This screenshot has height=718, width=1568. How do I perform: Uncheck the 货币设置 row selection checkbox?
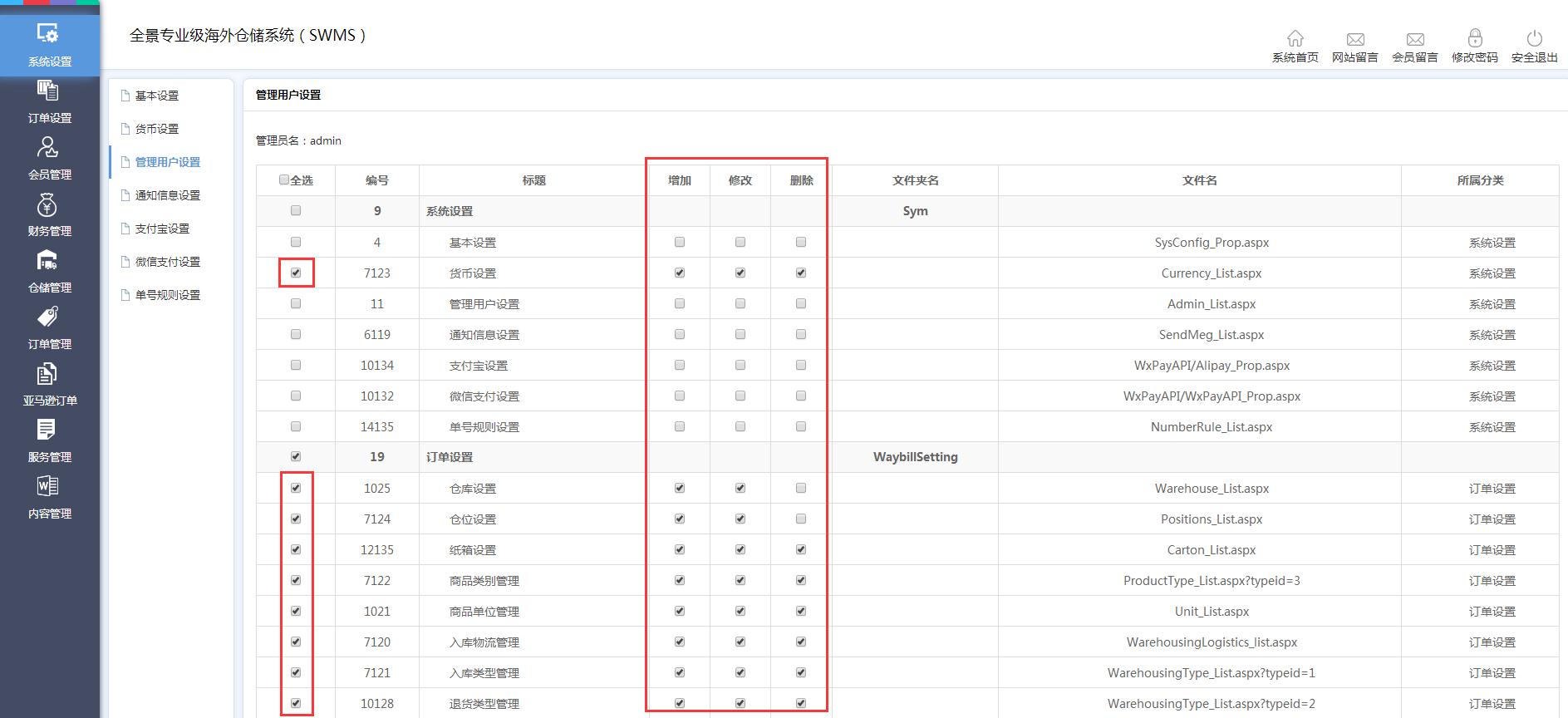[x=296, y=273]
